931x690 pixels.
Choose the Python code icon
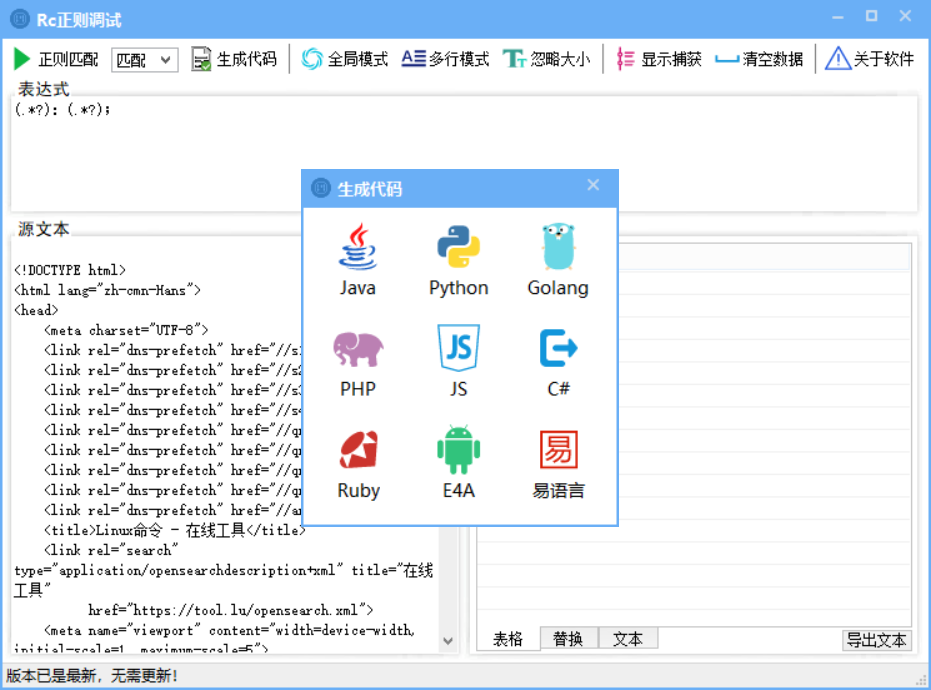point(458,259)
